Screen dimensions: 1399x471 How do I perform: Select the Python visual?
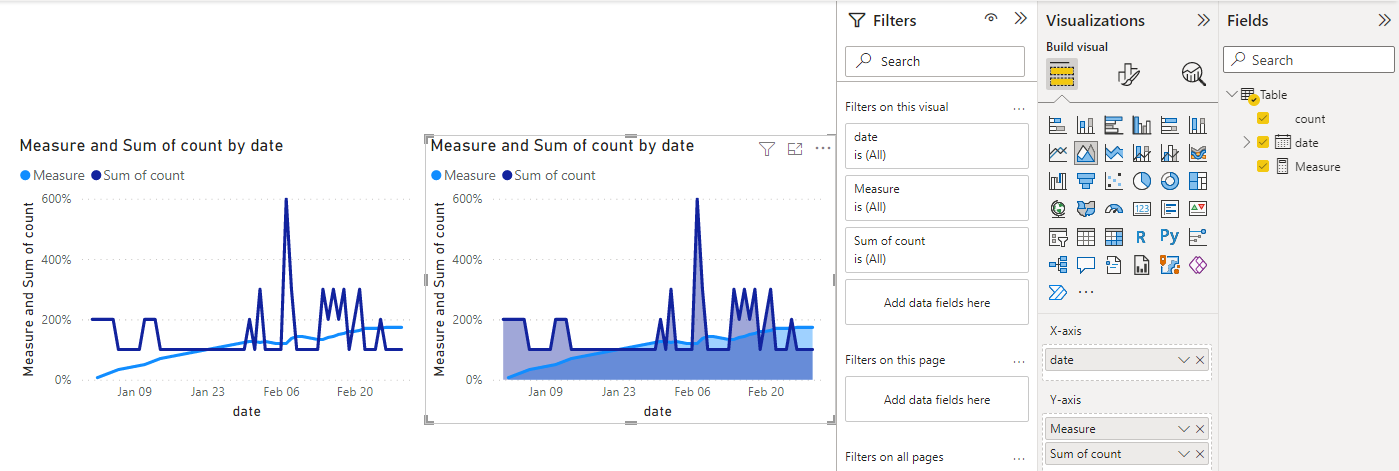(x=1170, y=237)
